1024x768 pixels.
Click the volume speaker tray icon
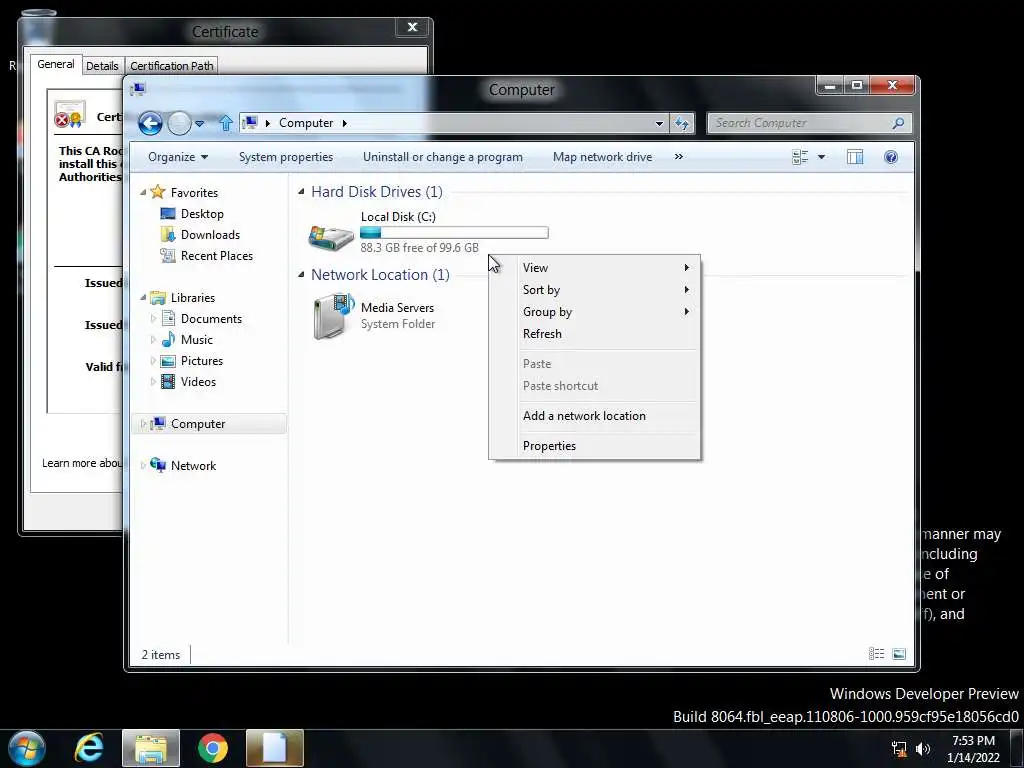pyautogui.click(x=923, y=749)
